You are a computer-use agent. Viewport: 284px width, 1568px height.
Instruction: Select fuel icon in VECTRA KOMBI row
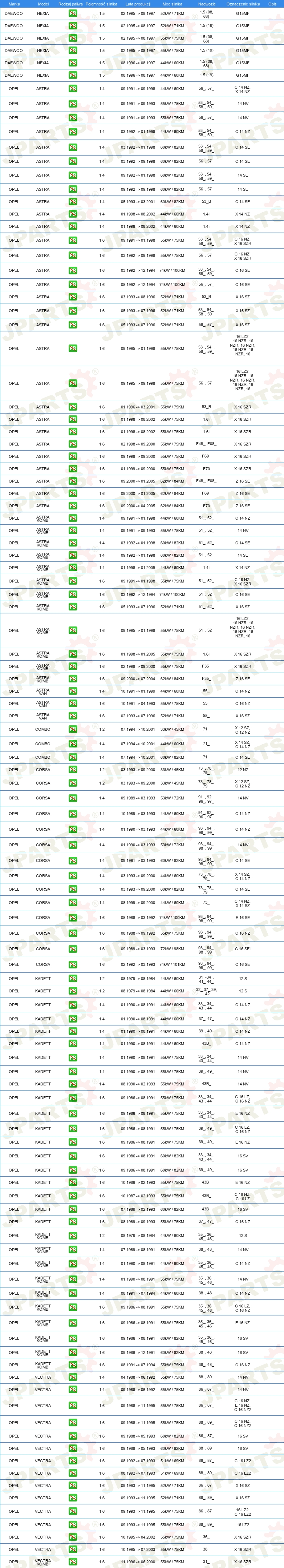pyautogui.click(x=72, y=1562)
